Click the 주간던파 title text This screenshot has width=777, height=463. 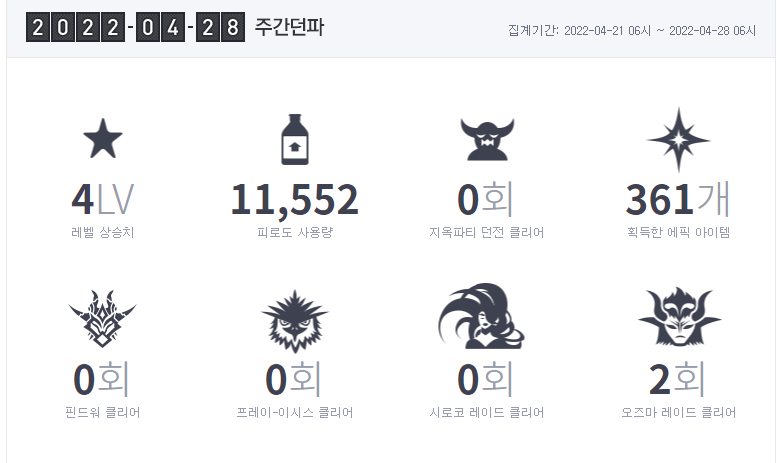pos(289,27)
